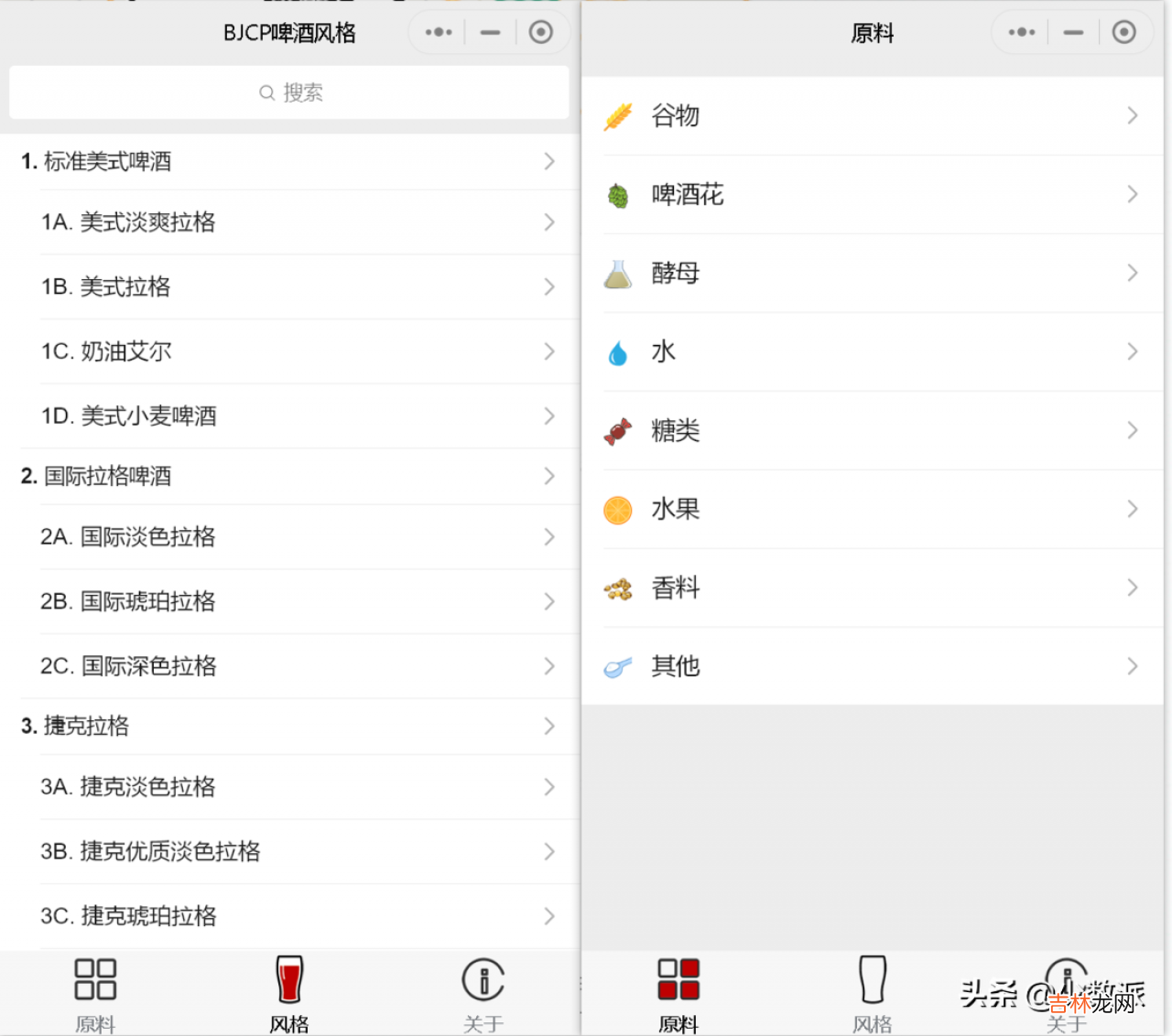Click the orange fruit slice icon
Screen dimensions: 1172x1036
pyautogui.click(x=618, y=510)
